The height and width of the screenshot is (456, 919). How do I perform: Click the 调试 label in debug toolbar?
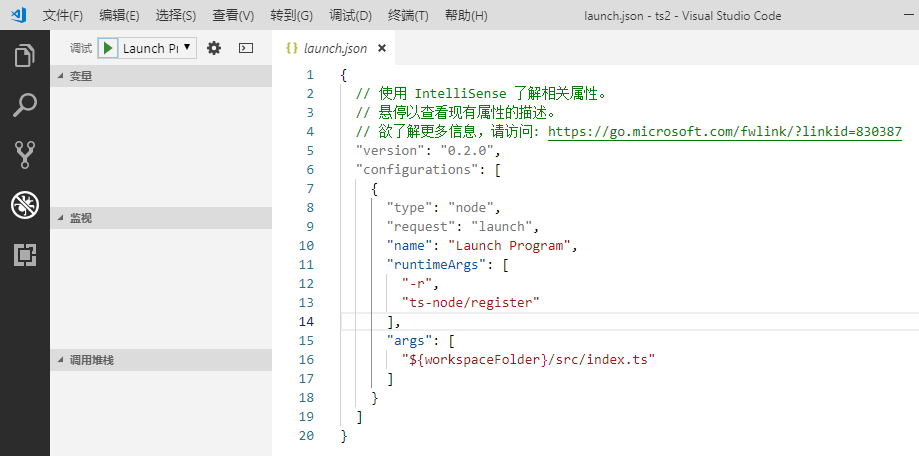[x=81, y=48]
